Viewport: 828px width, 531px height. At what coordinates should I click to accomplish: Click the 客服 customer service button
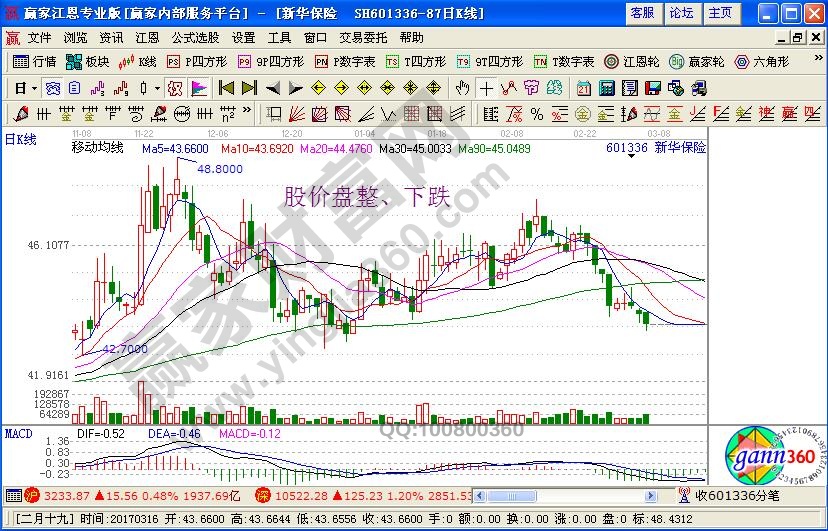coord(642,12)
